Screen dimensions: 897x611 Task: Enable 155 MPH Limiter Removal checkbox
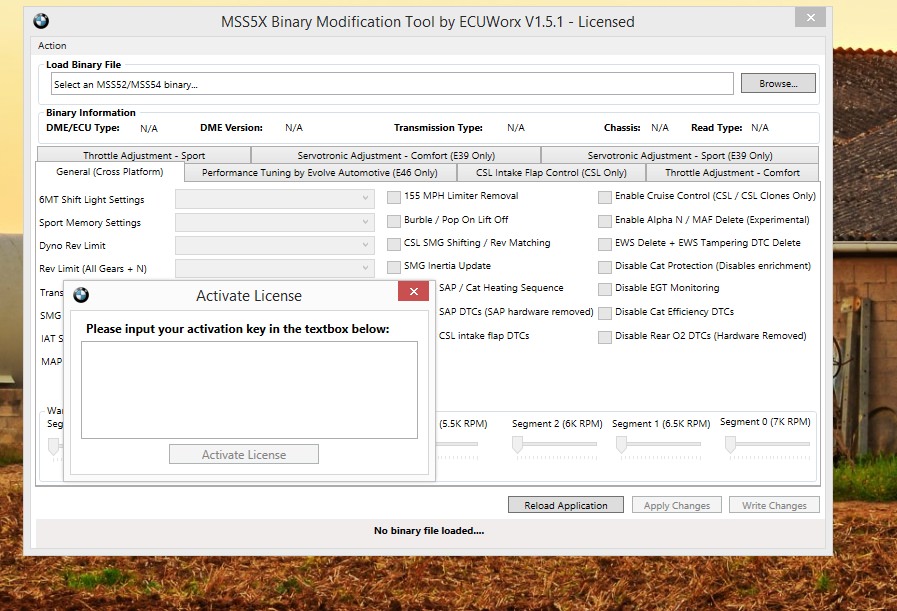(x=394, y=197)
